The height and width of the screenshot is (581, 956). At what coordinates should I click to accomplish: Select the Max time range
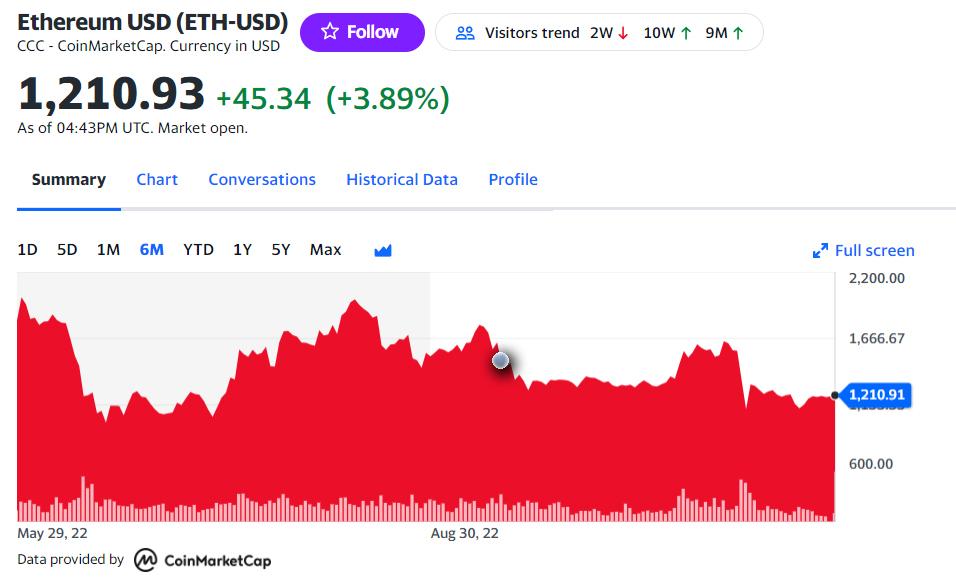(325, 250)
